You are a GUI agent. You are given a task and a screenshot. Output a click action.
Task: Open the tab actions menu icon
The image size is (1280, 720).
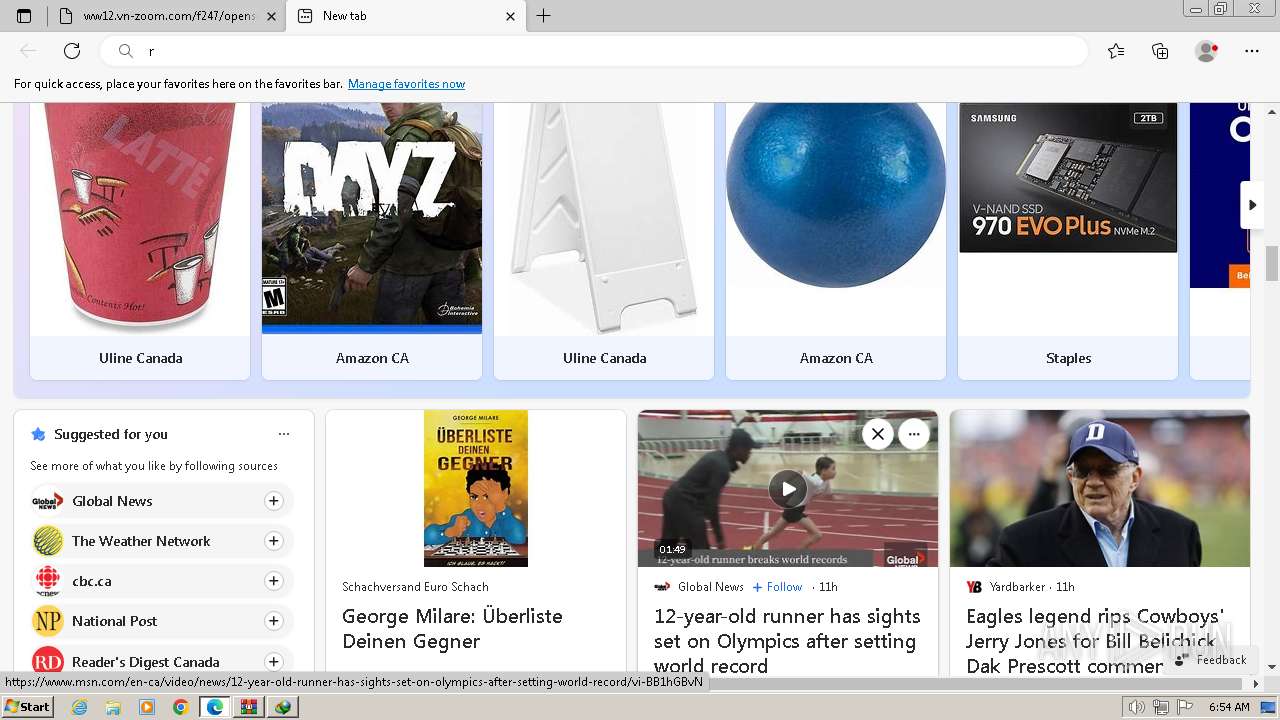(24, 16)
